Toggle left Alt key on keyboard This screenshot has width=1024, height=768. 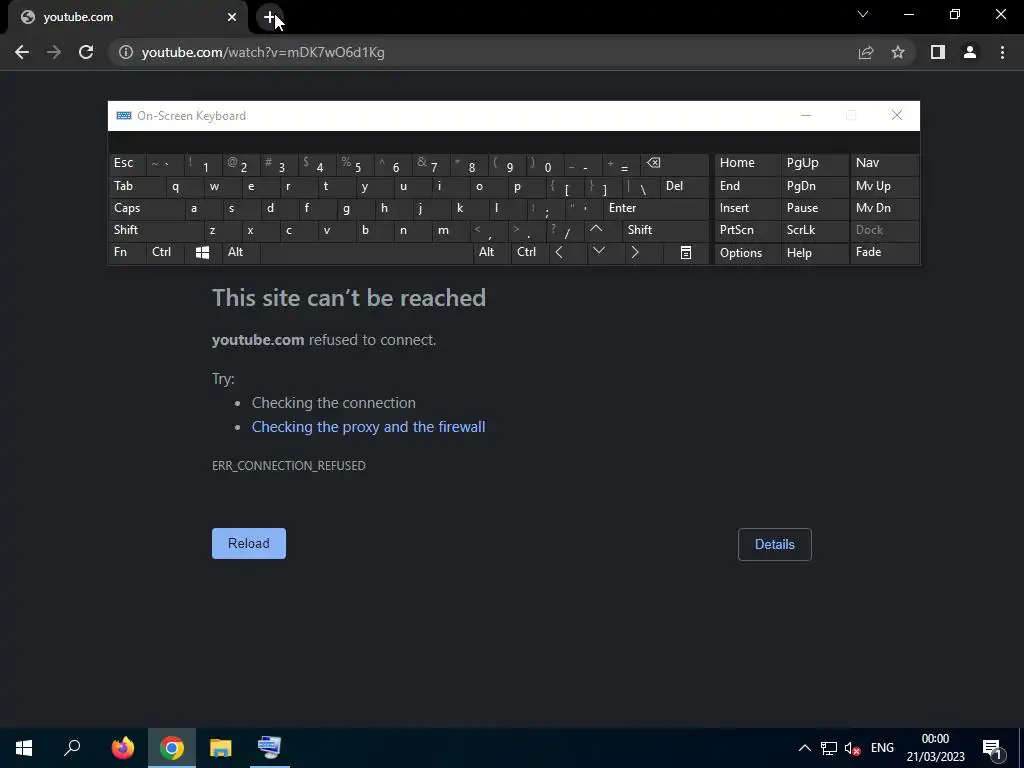point(241,253)
